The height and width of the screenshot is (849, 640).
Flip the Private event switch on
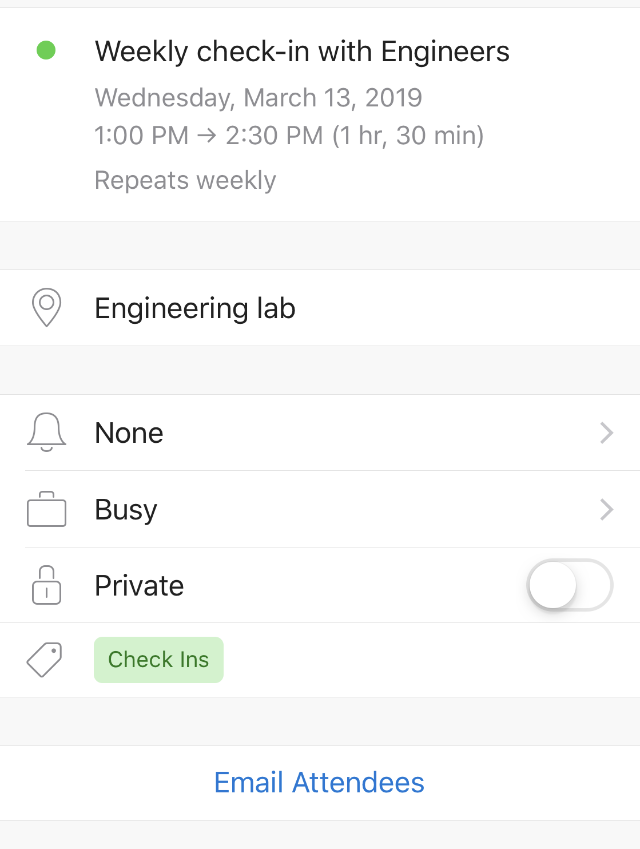point(569,586)
